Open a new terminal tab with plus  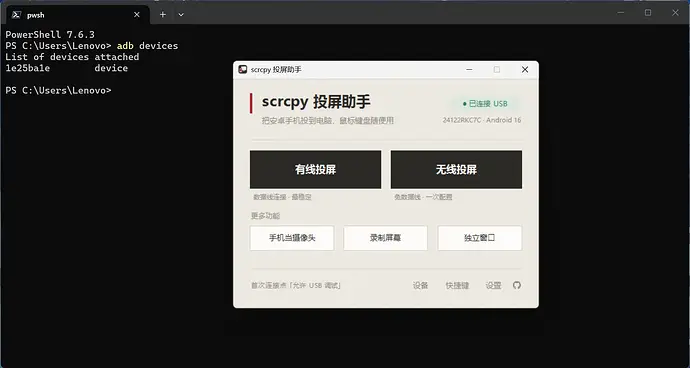click(163, 15)
